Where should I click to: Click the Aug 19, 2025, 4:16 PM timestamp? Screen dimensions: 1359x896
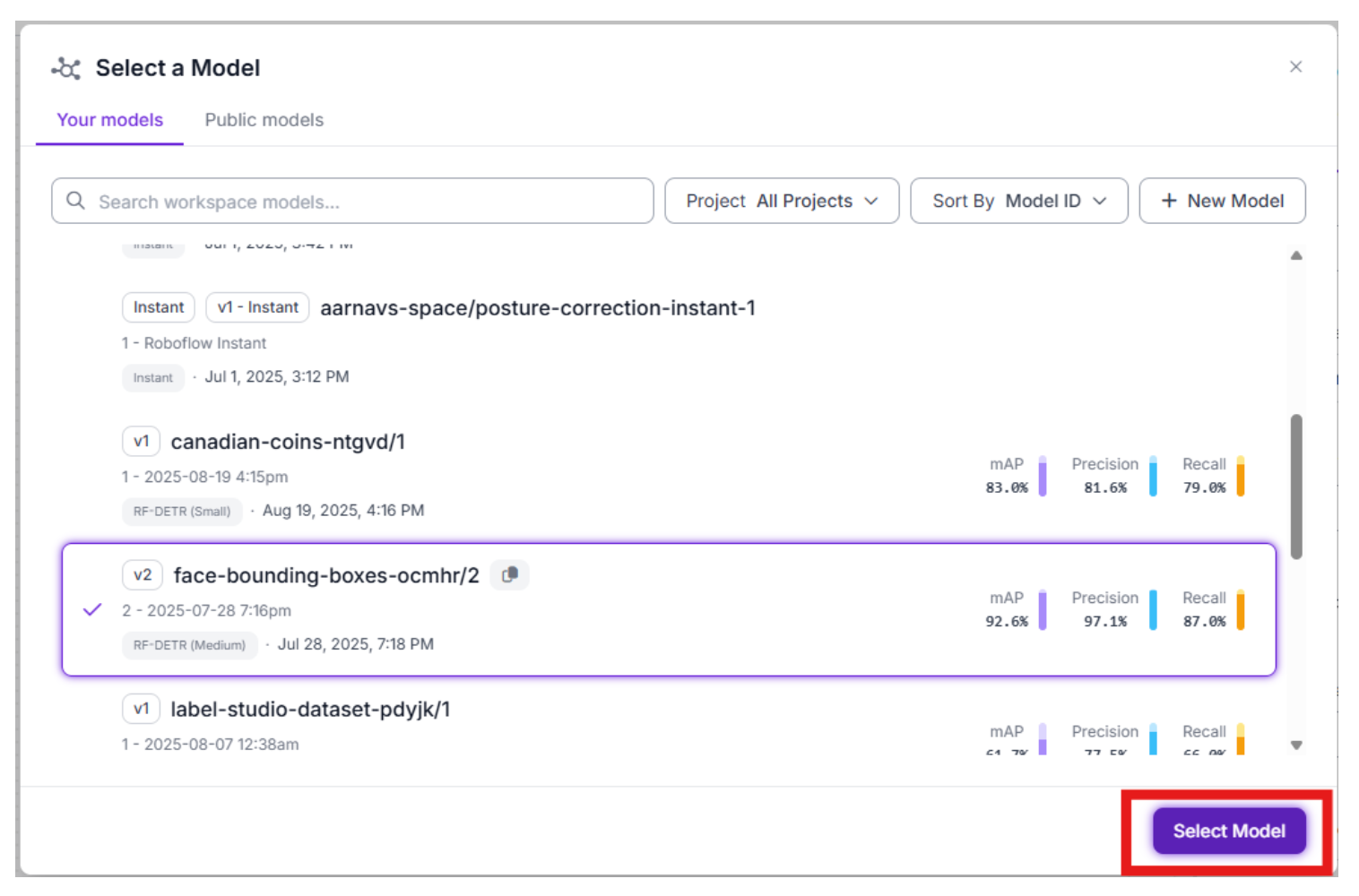(x=343, y=510)
